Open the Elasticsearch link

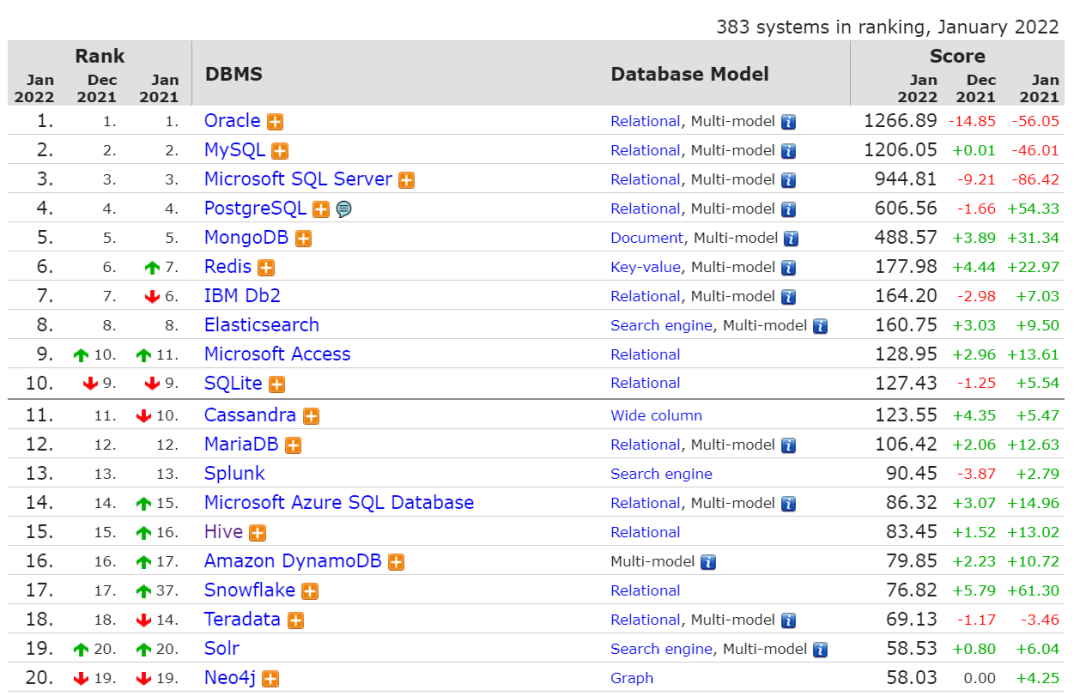[x=262, y=325]
